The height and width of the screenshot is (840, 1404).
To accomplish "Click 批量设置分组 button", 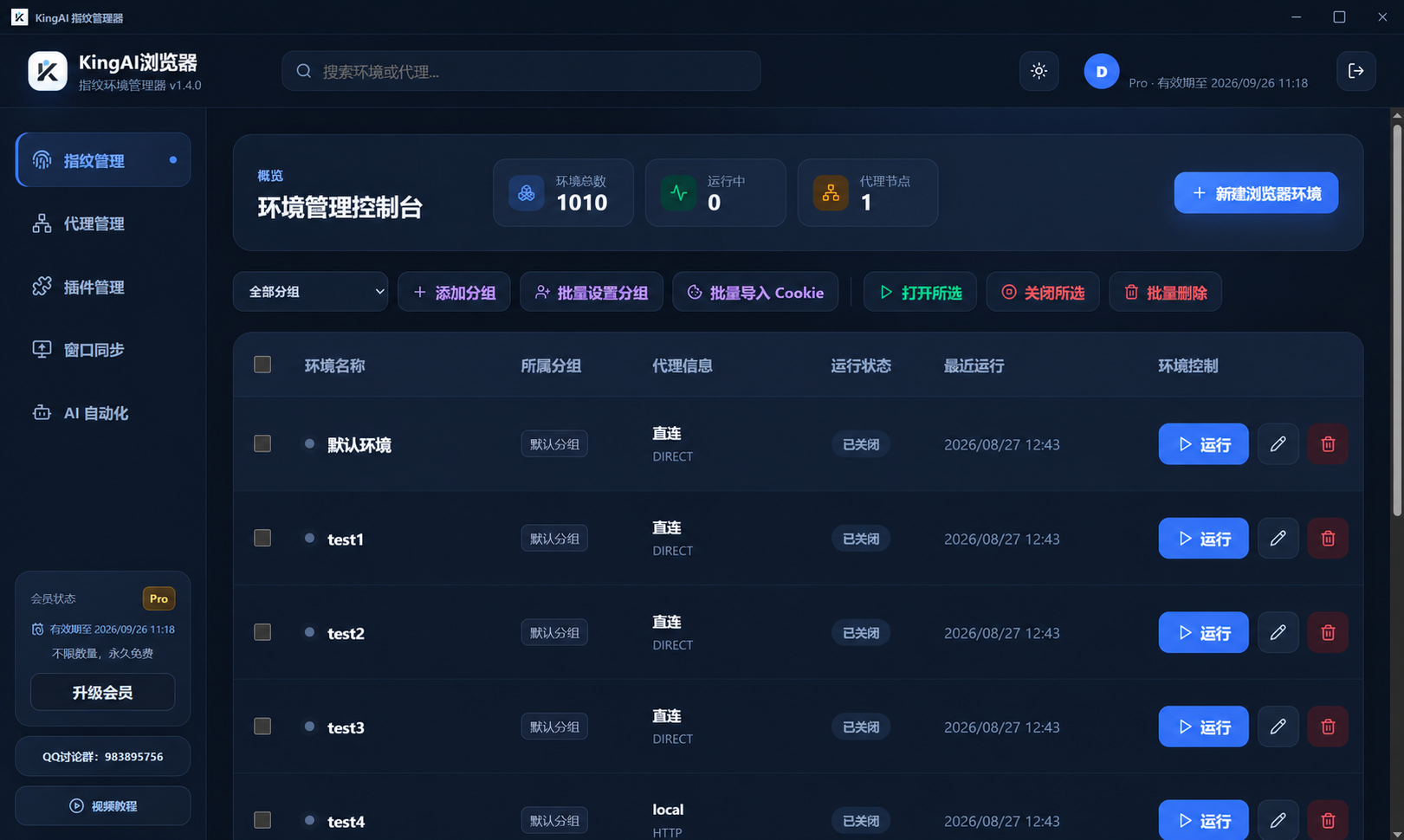I will 592,292.
